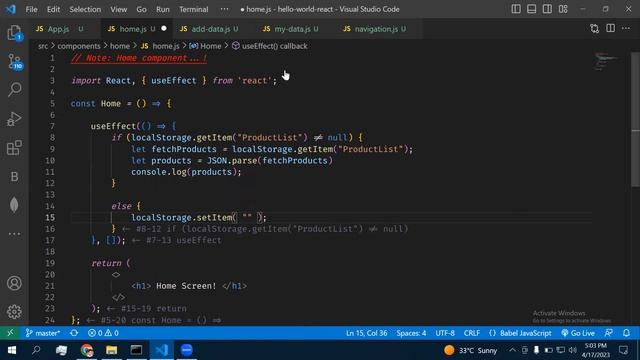This screenshot has height=360, width=640.
Task: Click line number 15 in gutter
Action: (x=50, y=218)
